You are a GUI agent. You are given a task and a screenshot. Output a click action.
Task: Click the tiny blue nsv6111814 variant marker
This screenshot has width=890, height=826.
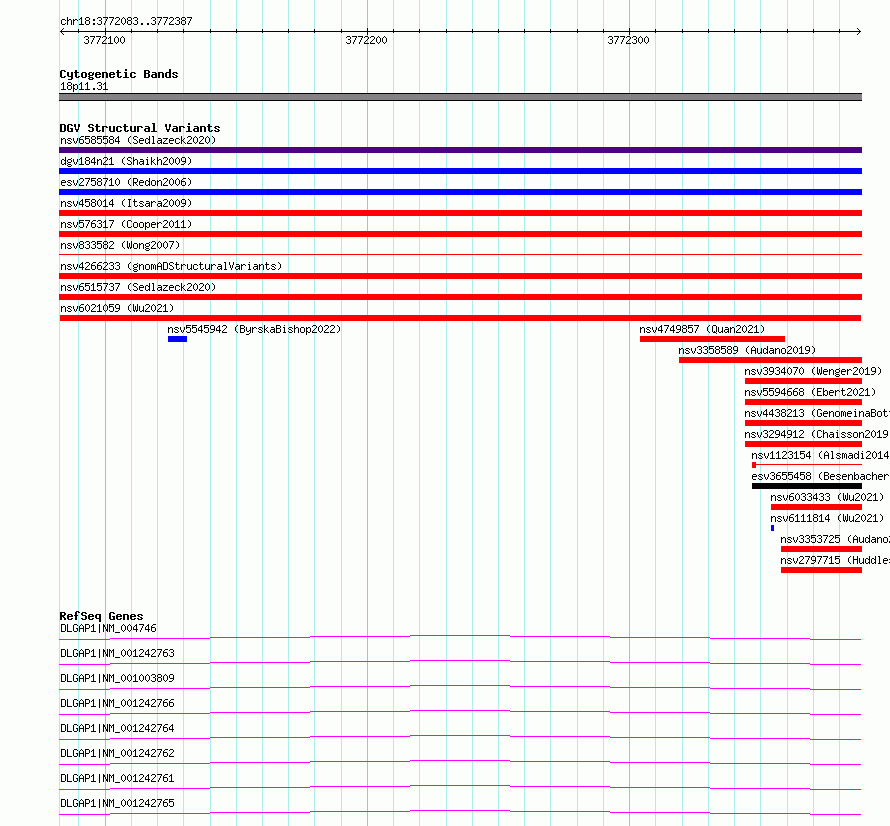click(x=773, y=528)
